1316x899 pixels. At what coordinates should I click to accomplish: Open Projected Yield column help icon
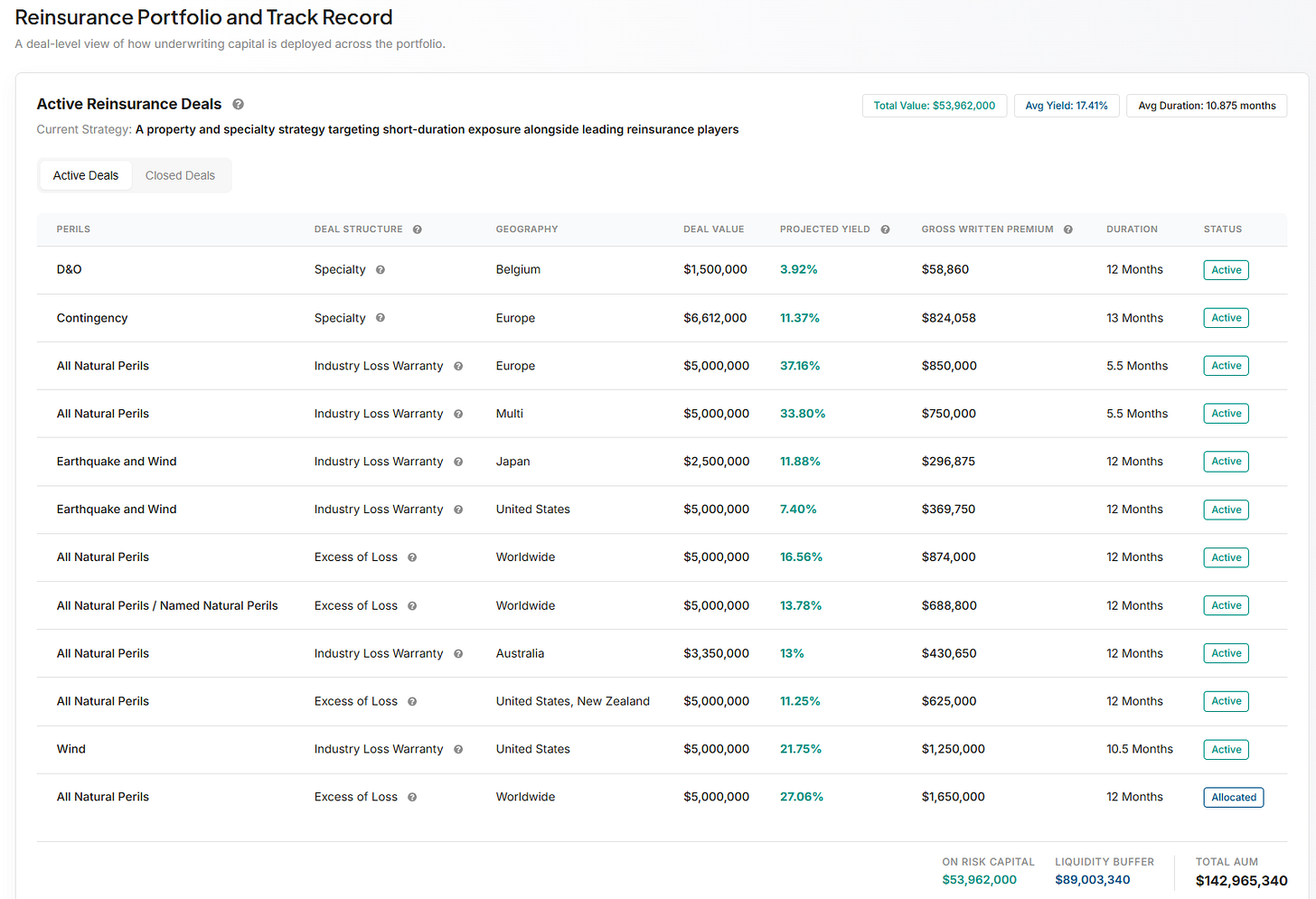coord(885,229)
